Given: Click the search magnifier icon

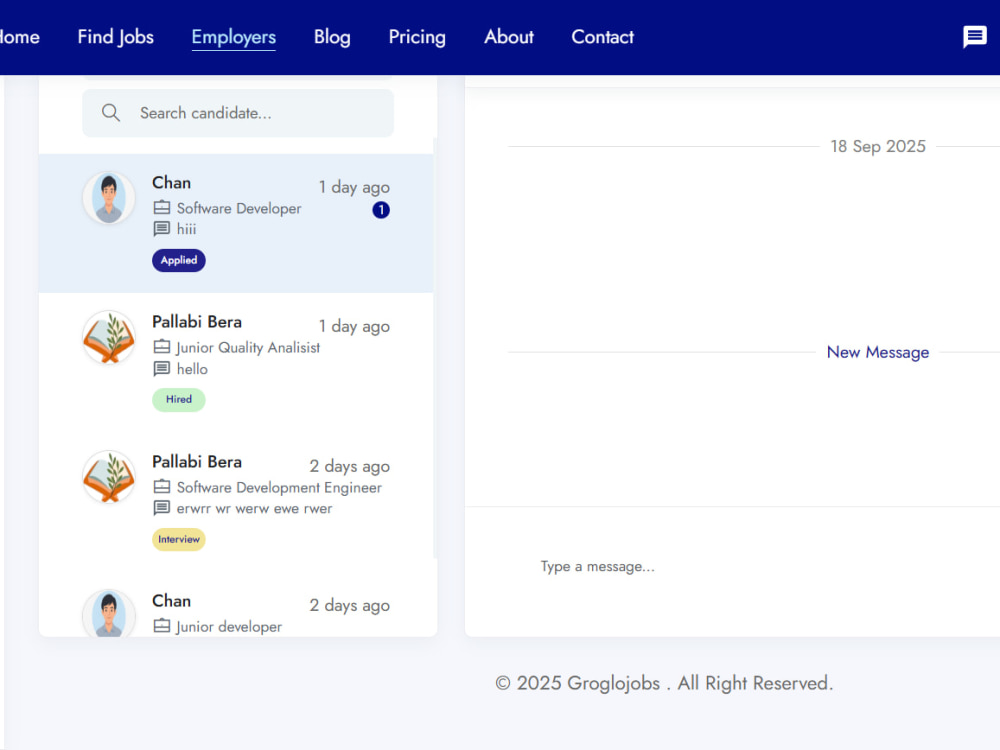Looking at the screenshot, I should 110,113.
